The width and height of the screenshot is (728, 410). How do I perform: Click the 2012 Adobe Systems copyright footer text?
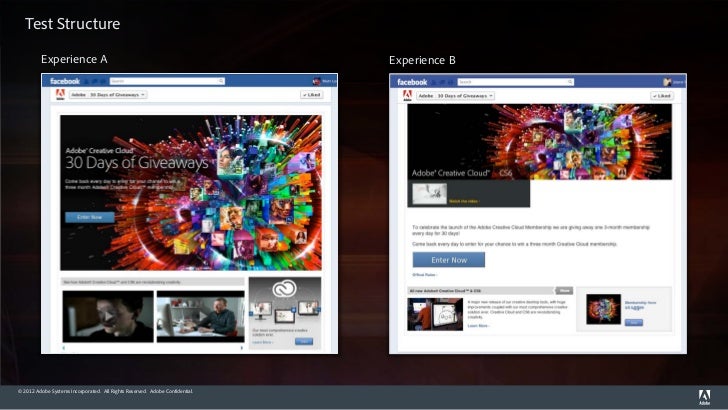(105, 391)
